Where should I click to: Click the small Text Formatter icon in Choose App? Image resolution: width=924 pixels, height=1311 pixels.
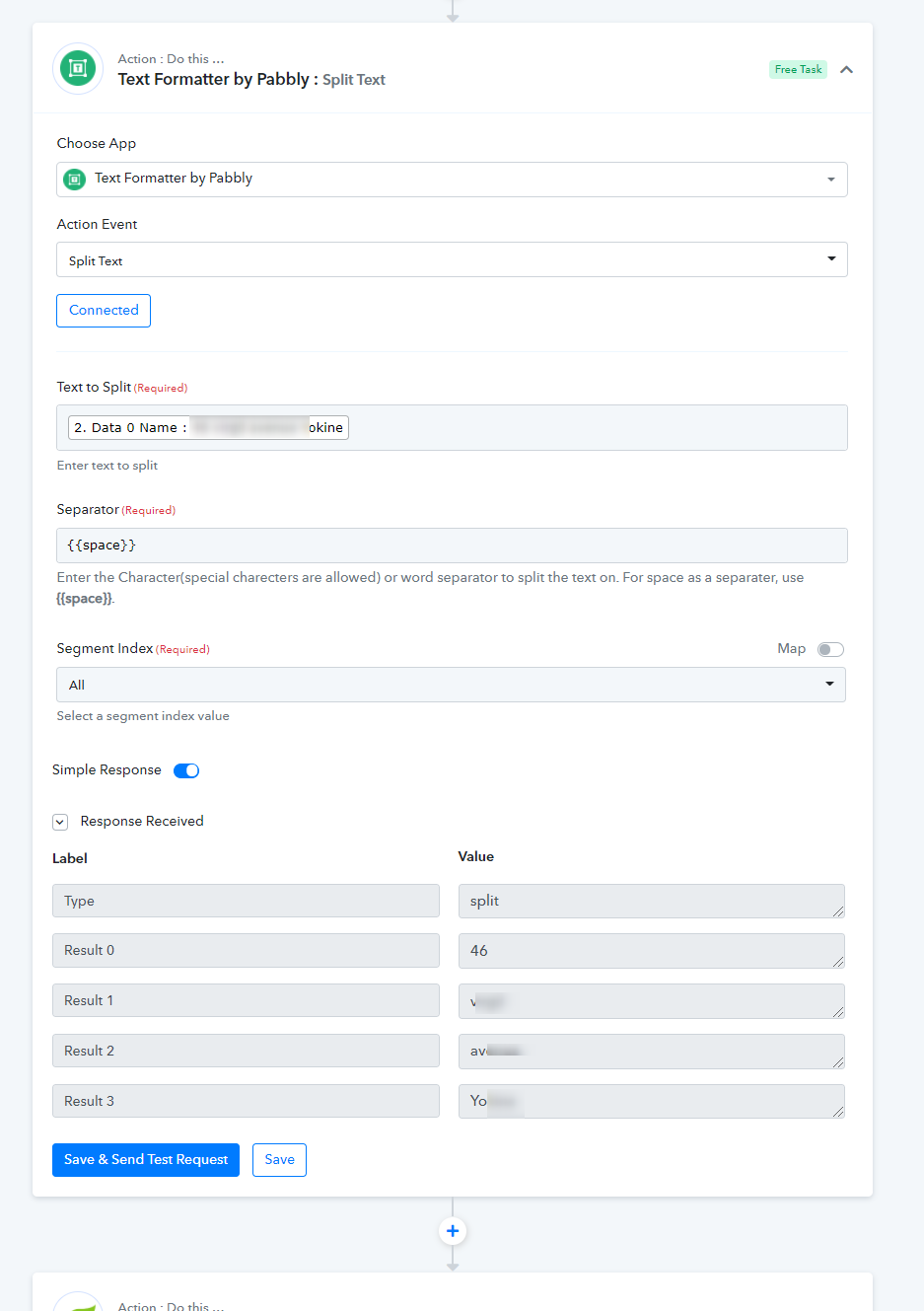(x=74, y=180)
